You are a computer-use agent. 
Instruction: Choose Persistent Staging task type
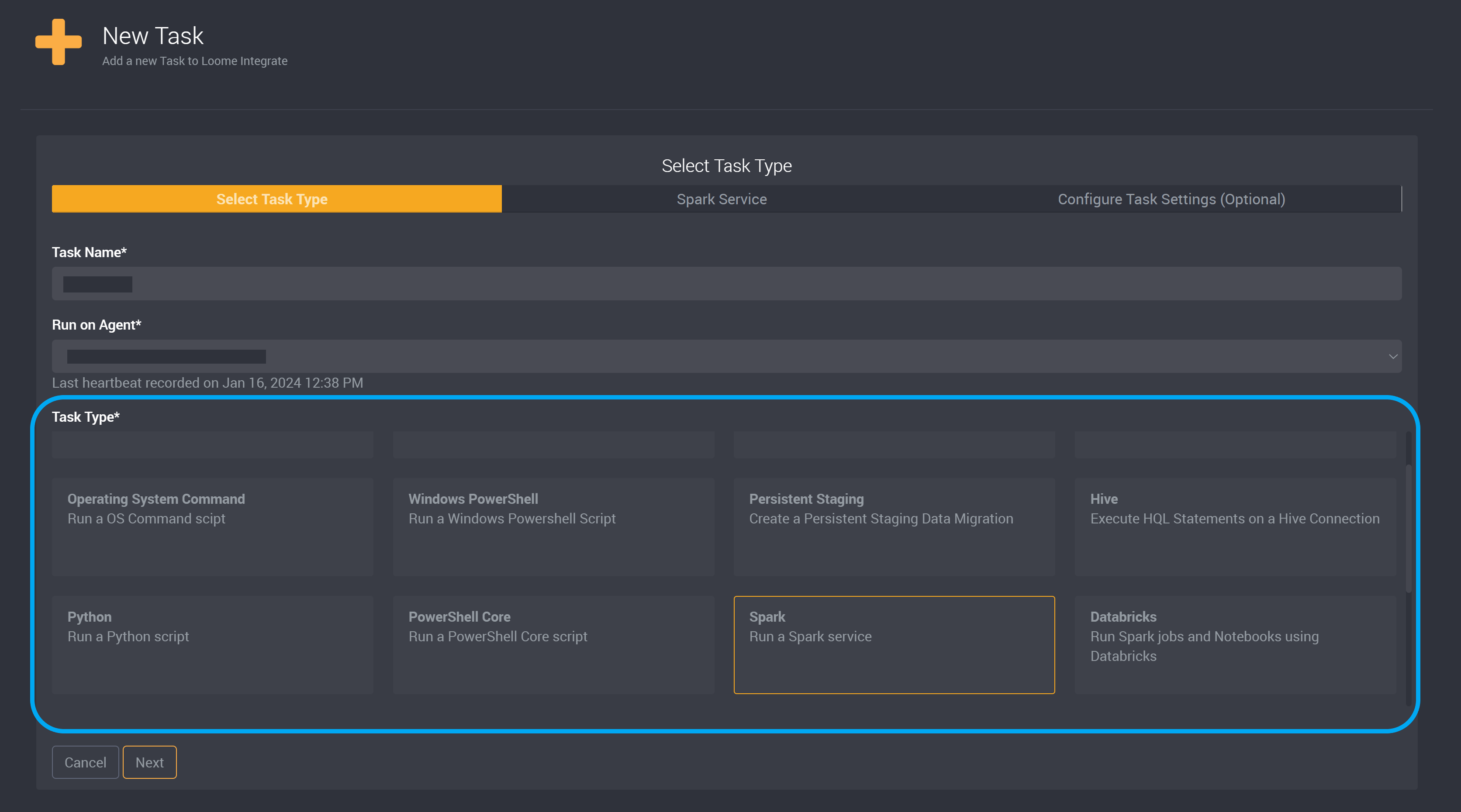click(895, 527)
